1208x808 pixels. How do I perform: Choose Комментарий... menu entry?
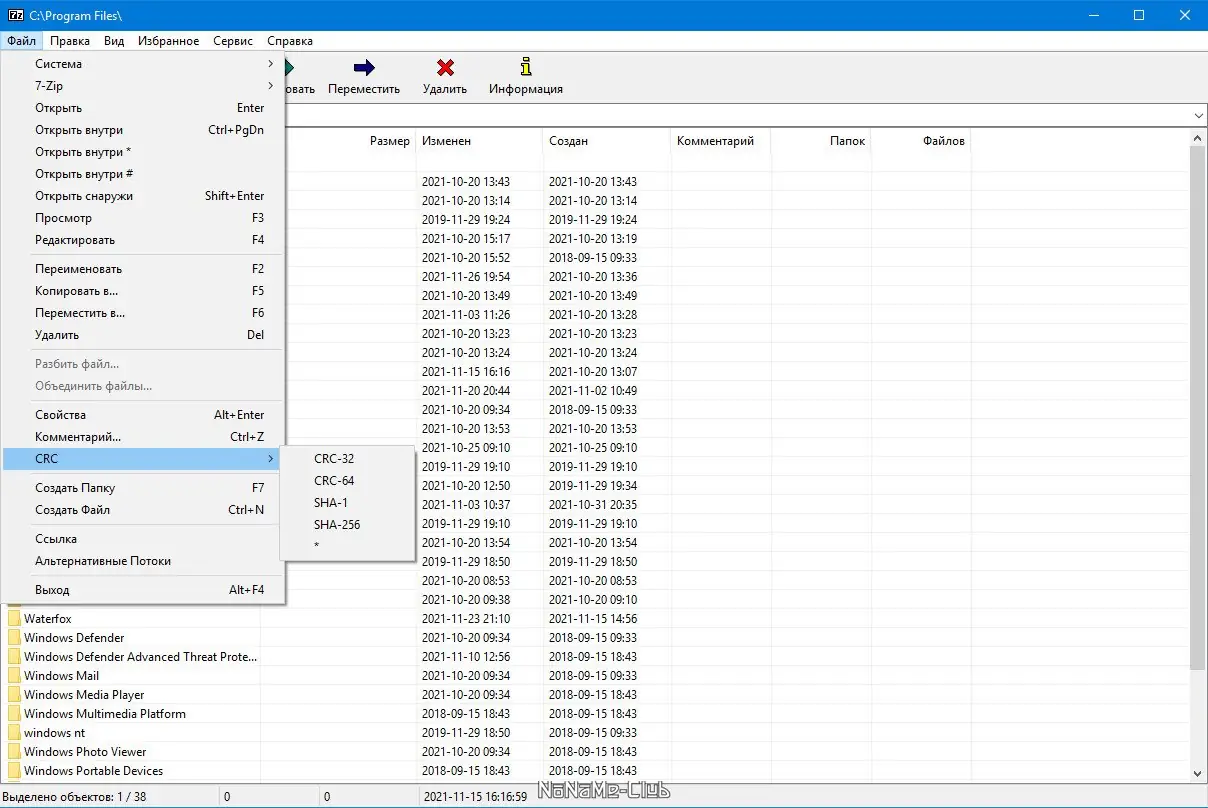[x=144, y=437]
